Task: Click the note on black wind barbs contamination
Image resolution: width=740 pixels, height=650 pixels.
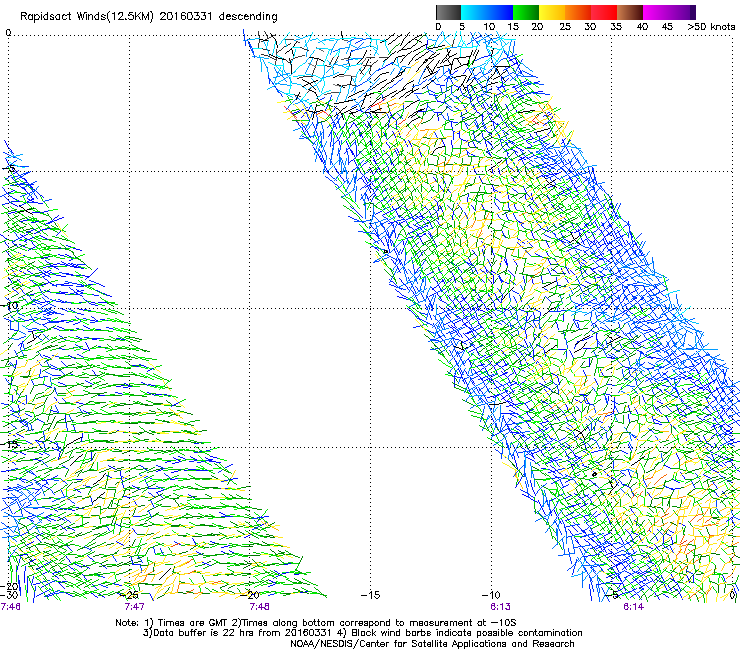Action: [460, 633]
